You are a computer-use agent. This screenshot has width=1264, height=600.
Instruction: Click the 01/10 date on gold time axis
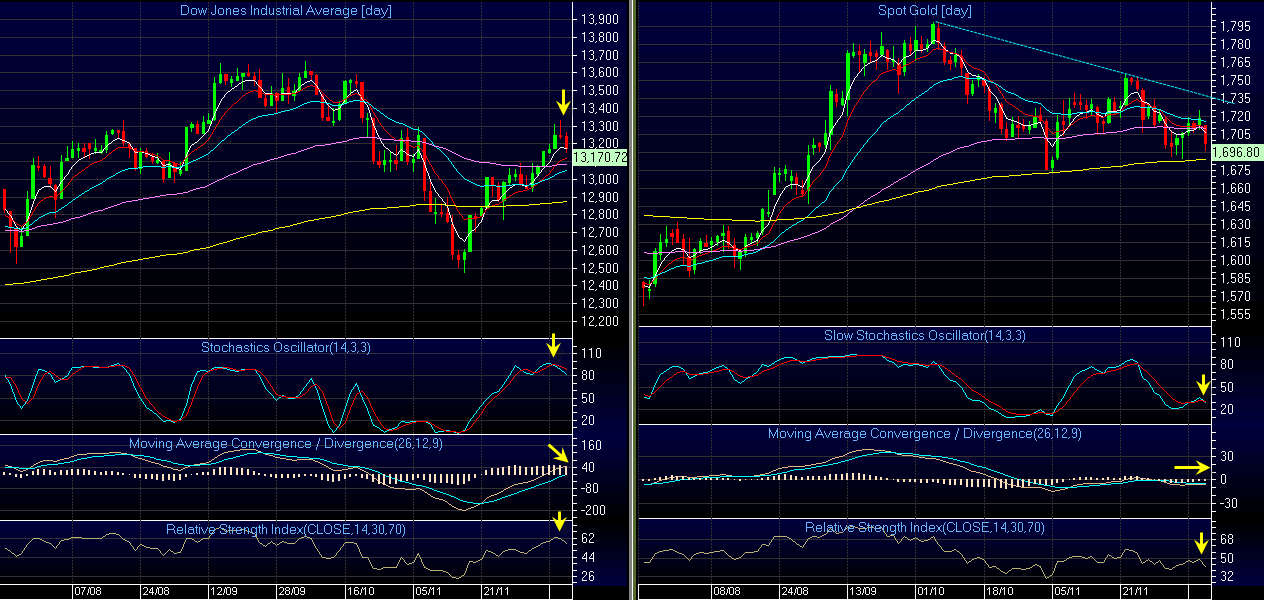point(930,591)
